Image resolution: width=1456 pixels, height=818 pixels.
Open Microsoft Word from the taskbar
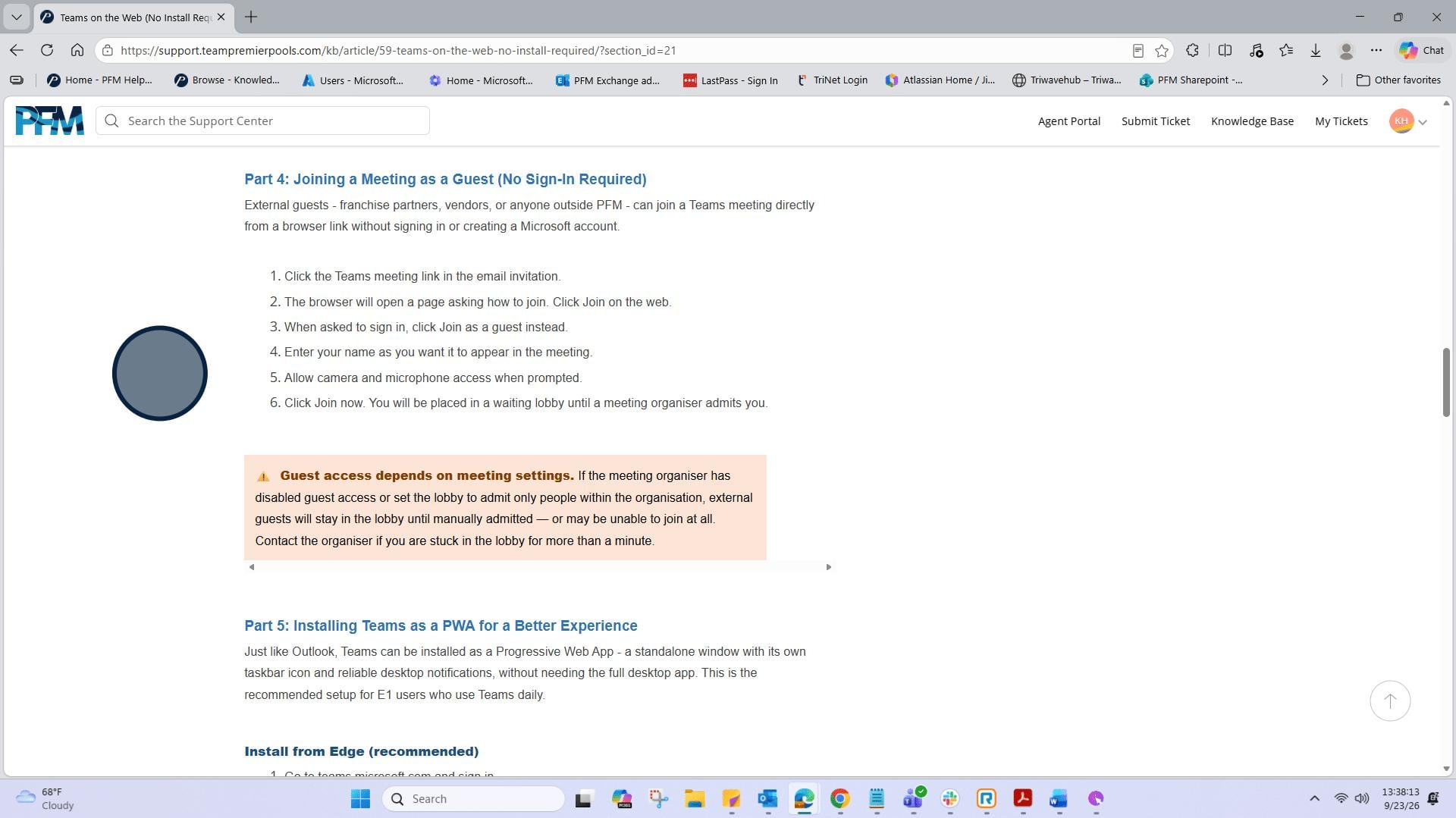click(1059, 798)
